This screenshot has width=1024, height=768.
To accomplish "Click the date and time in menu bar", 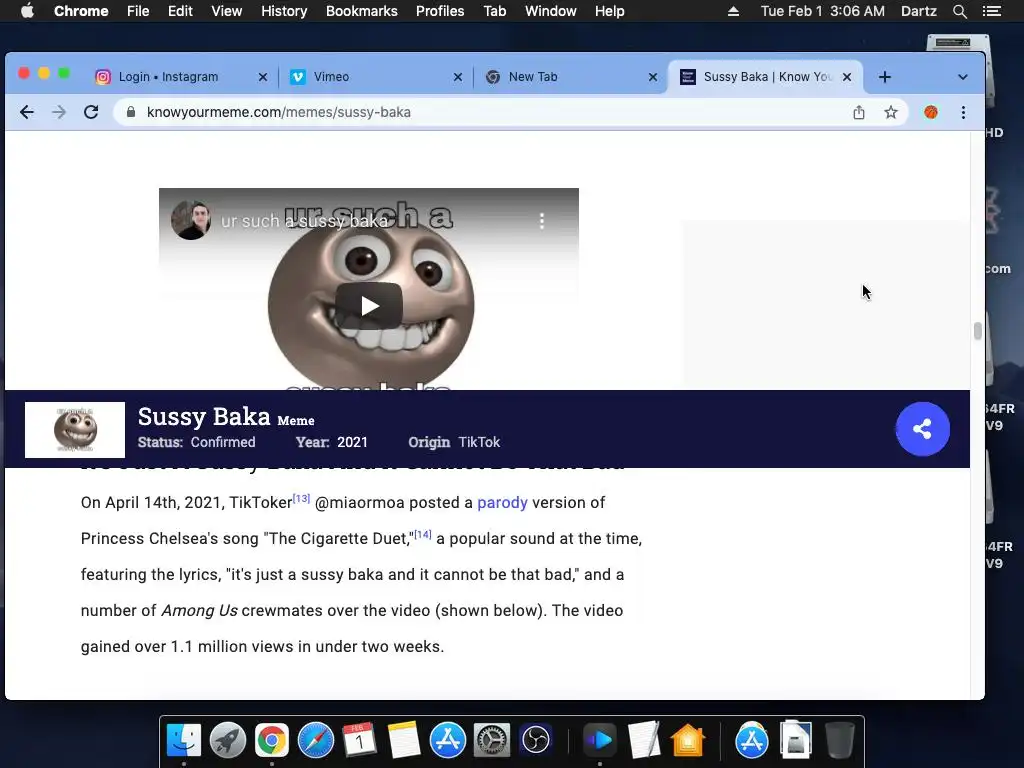I will [823, 11].
